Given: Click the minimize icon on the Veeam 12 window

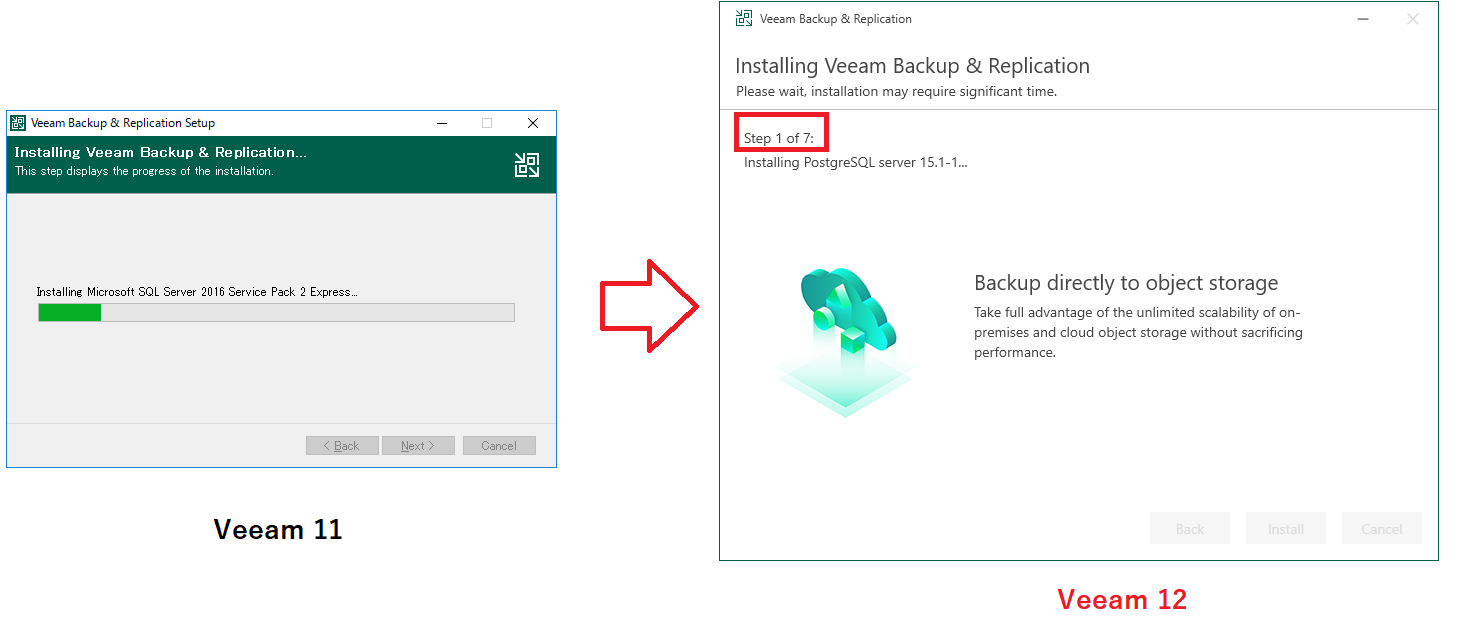Looking at the screenshot, I should click(1363, 18).
